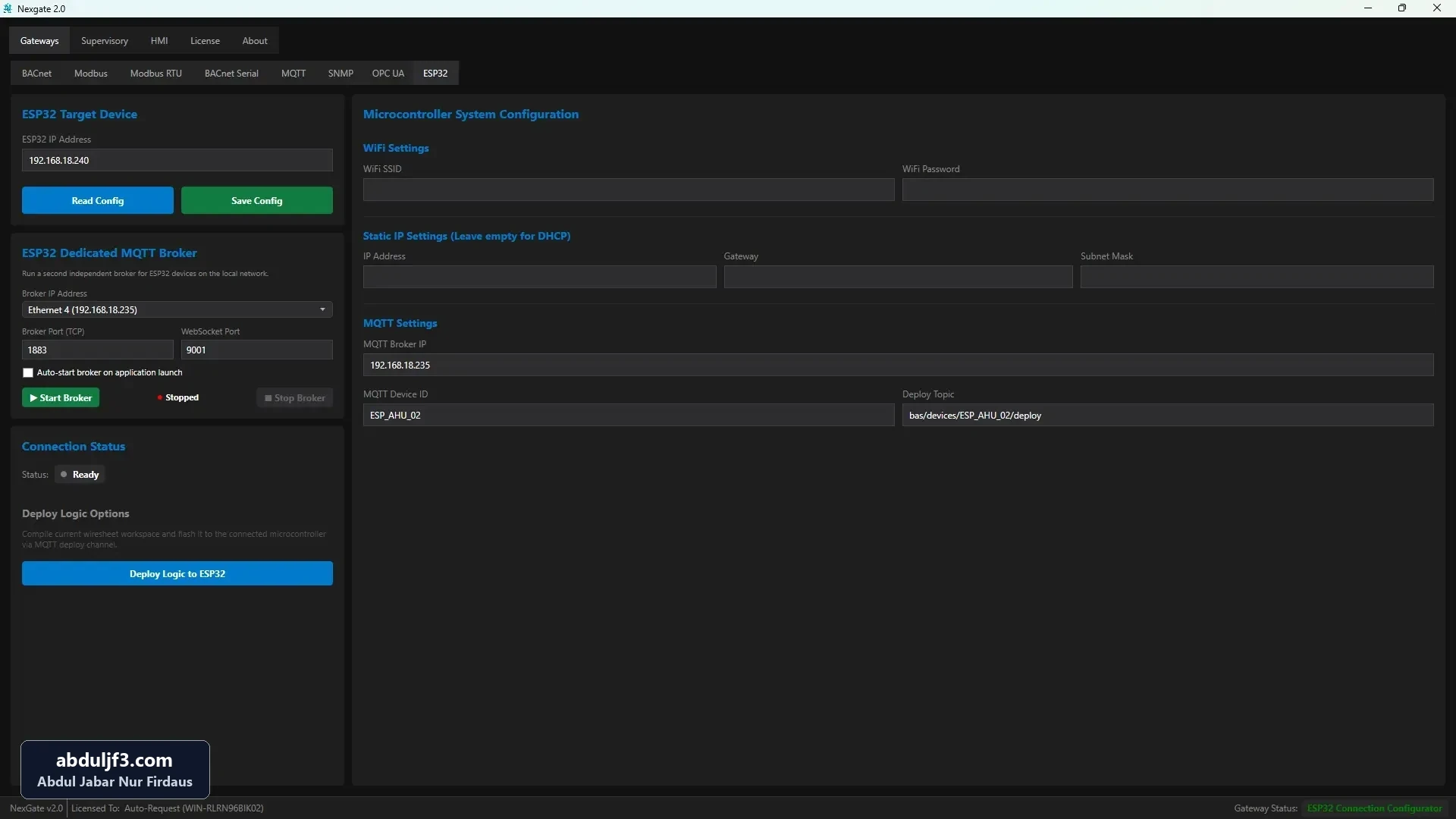Image resolution: width=1456 pixels, height=819 pixels.
Task: Click the Stop Broker button
Action: 295,398
